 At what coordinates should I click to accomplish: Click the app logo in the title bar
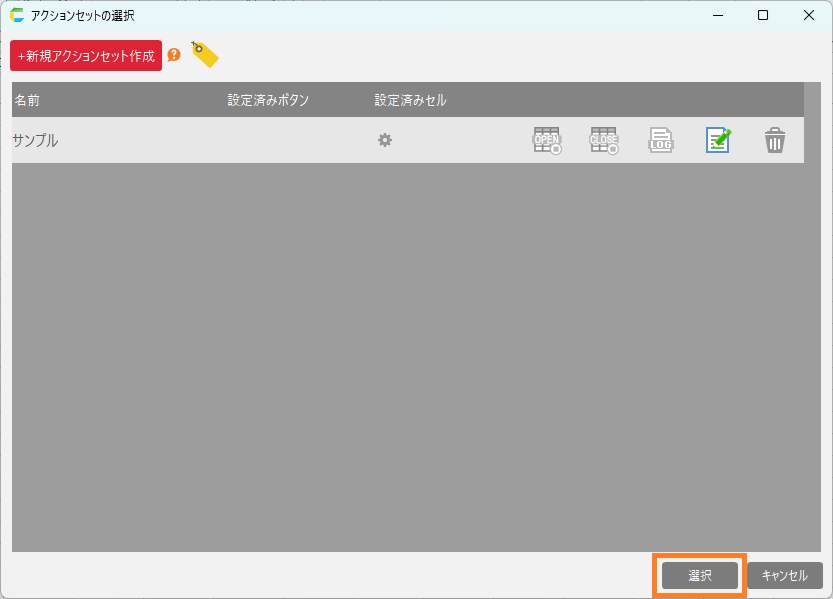[17, 16]
